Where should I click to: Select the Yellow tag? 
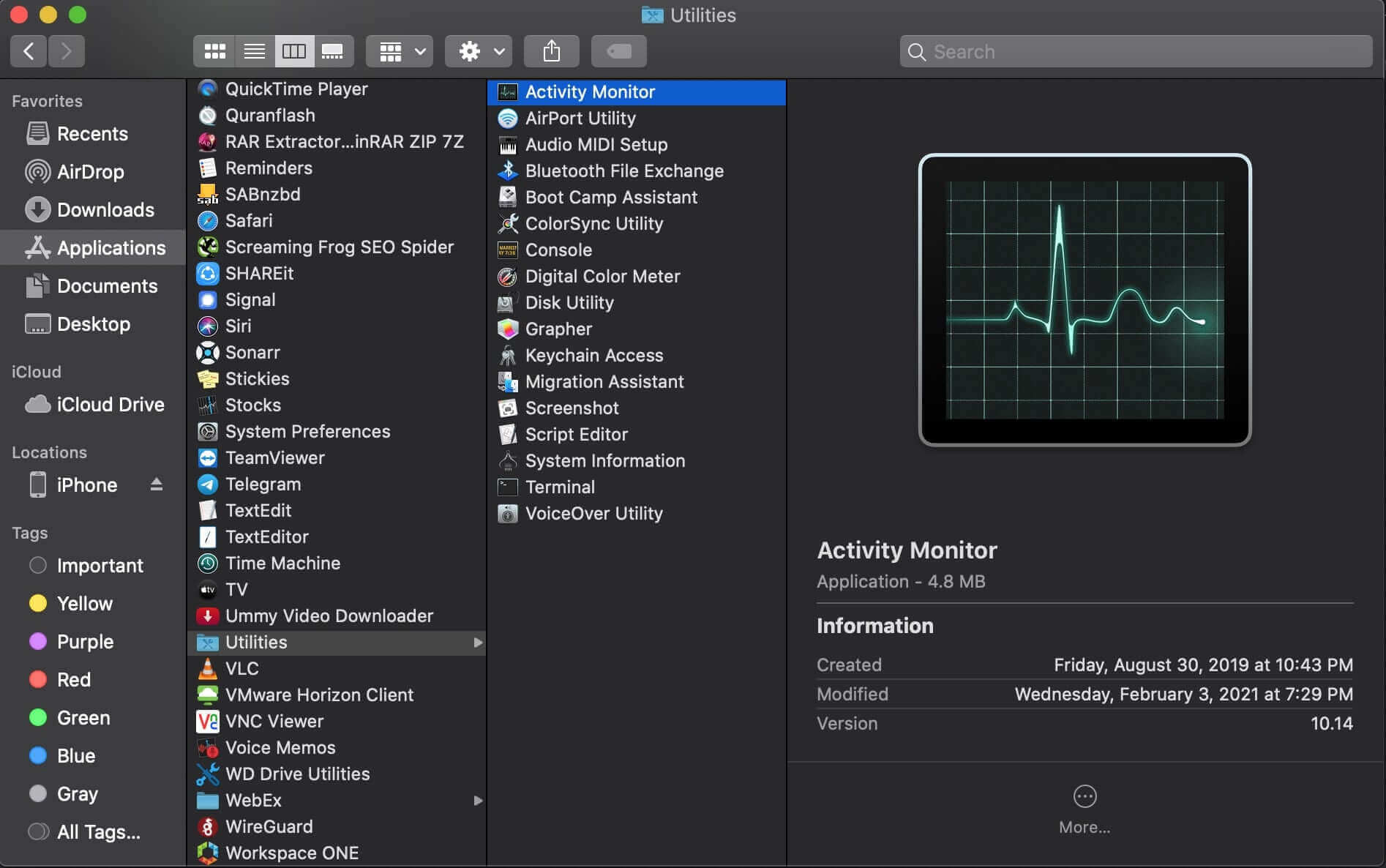[x=92, y=604]
